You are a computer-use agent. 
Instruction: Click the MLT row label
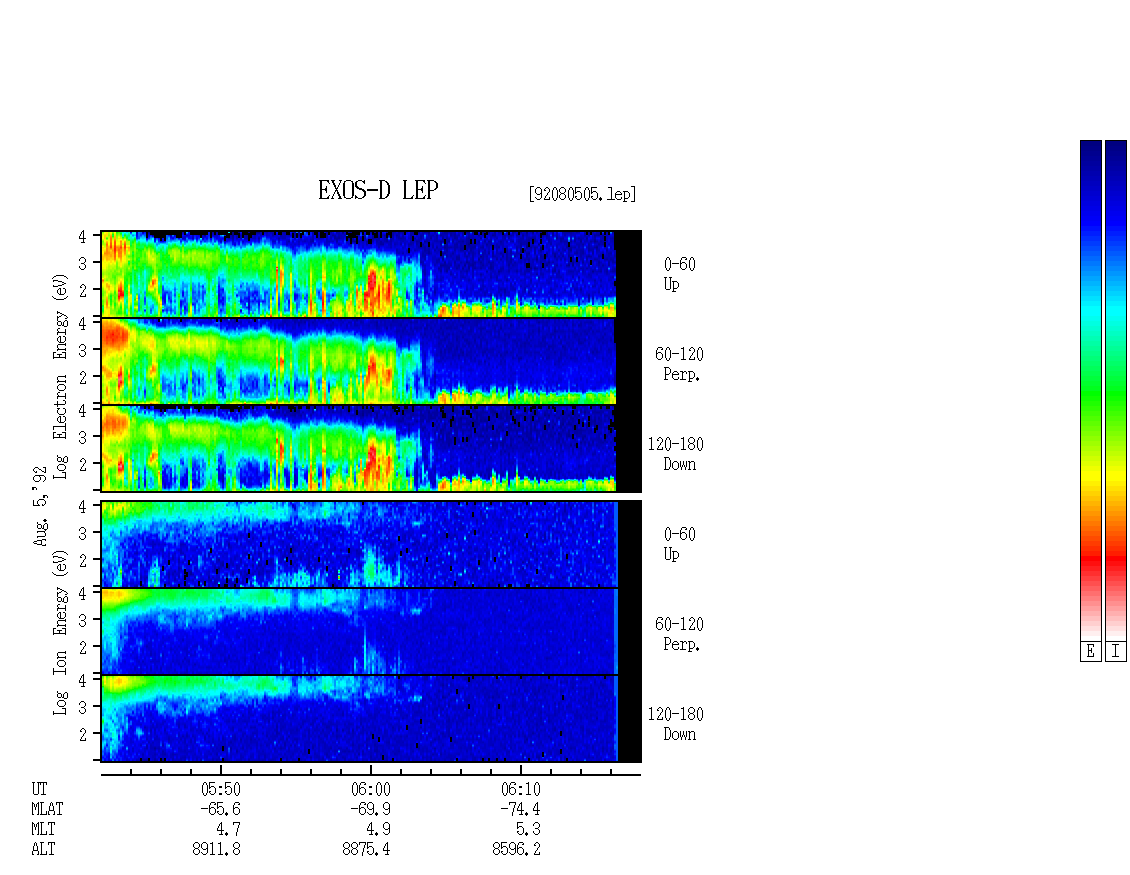pos(43,829)
